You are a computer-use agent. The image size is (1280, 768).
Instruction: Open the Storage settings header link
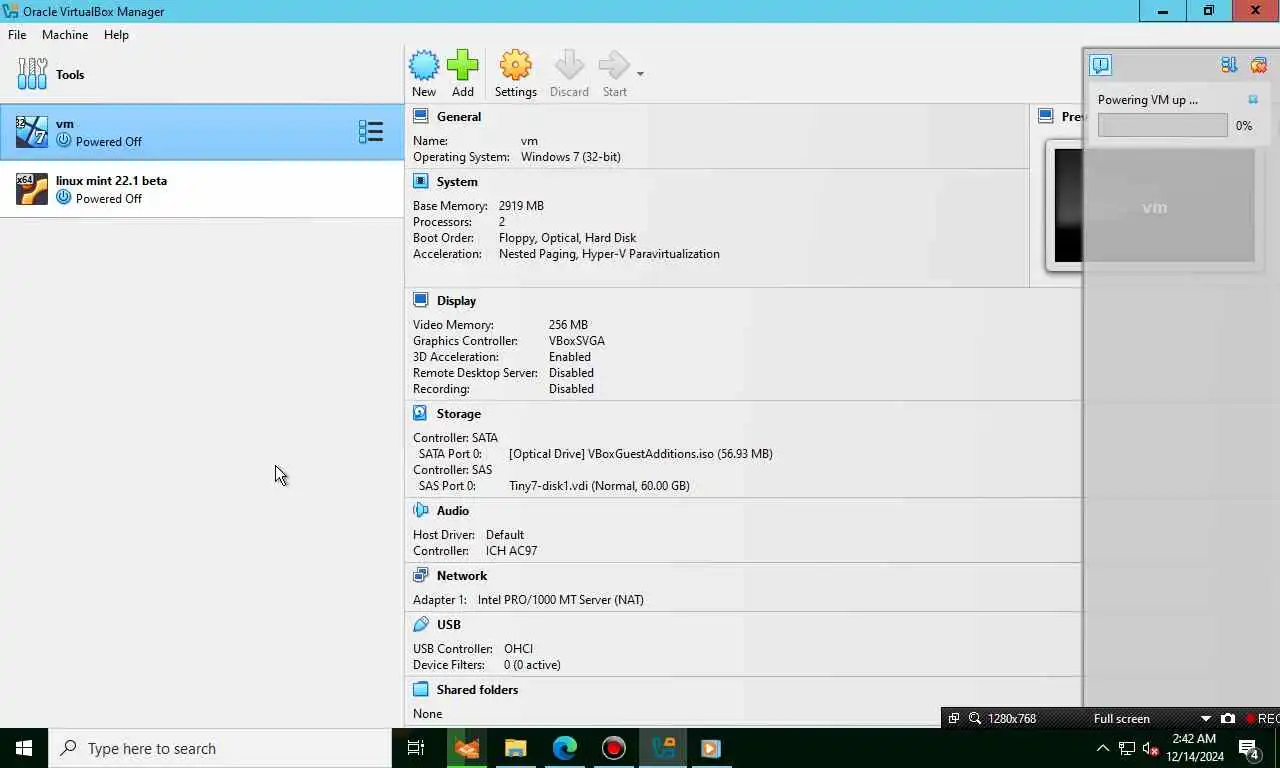459,414
